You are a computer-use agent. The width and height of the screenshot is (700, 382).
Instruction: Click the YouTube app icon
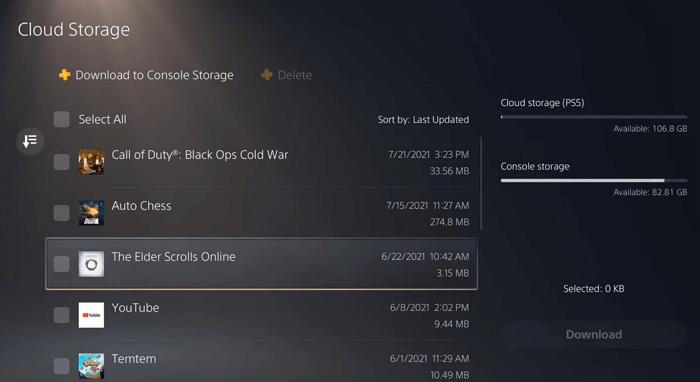pos(92,315)
